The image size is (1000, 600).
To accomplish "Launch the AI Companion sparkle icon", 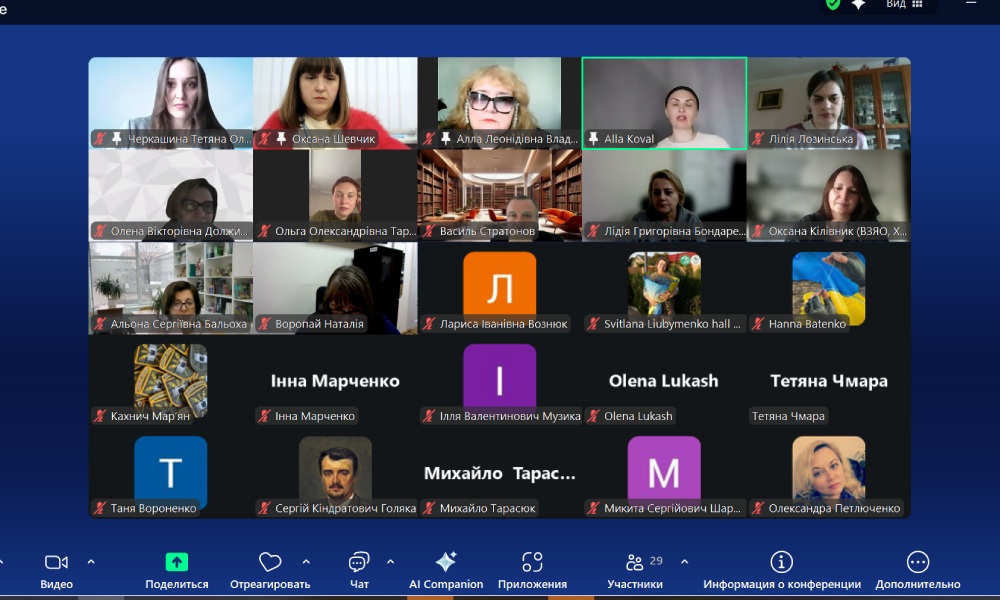I will click(446, 562).
